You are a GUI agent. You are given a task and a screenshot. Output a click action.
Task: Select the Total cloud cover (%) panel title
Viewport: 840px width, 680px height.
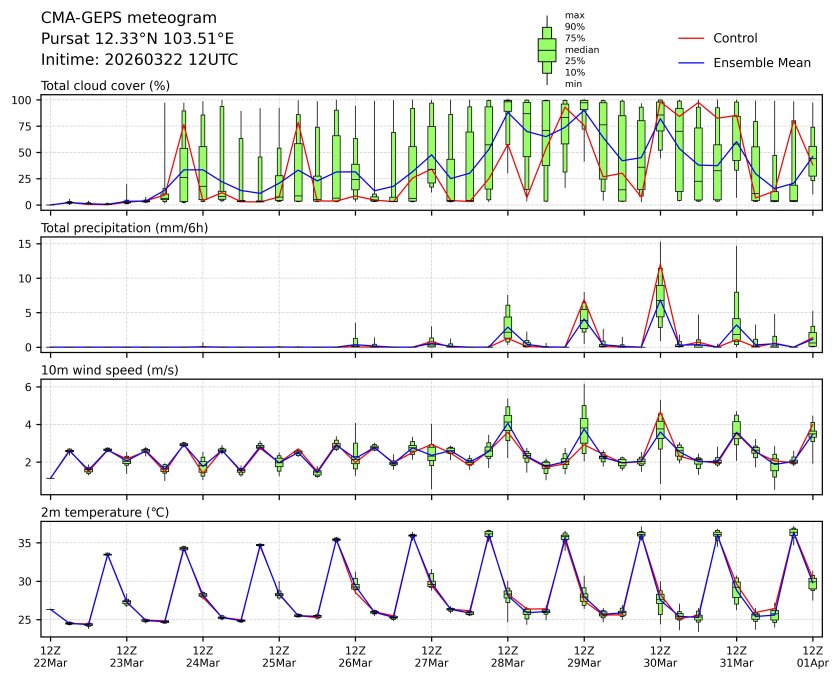(x=105, y=86)
